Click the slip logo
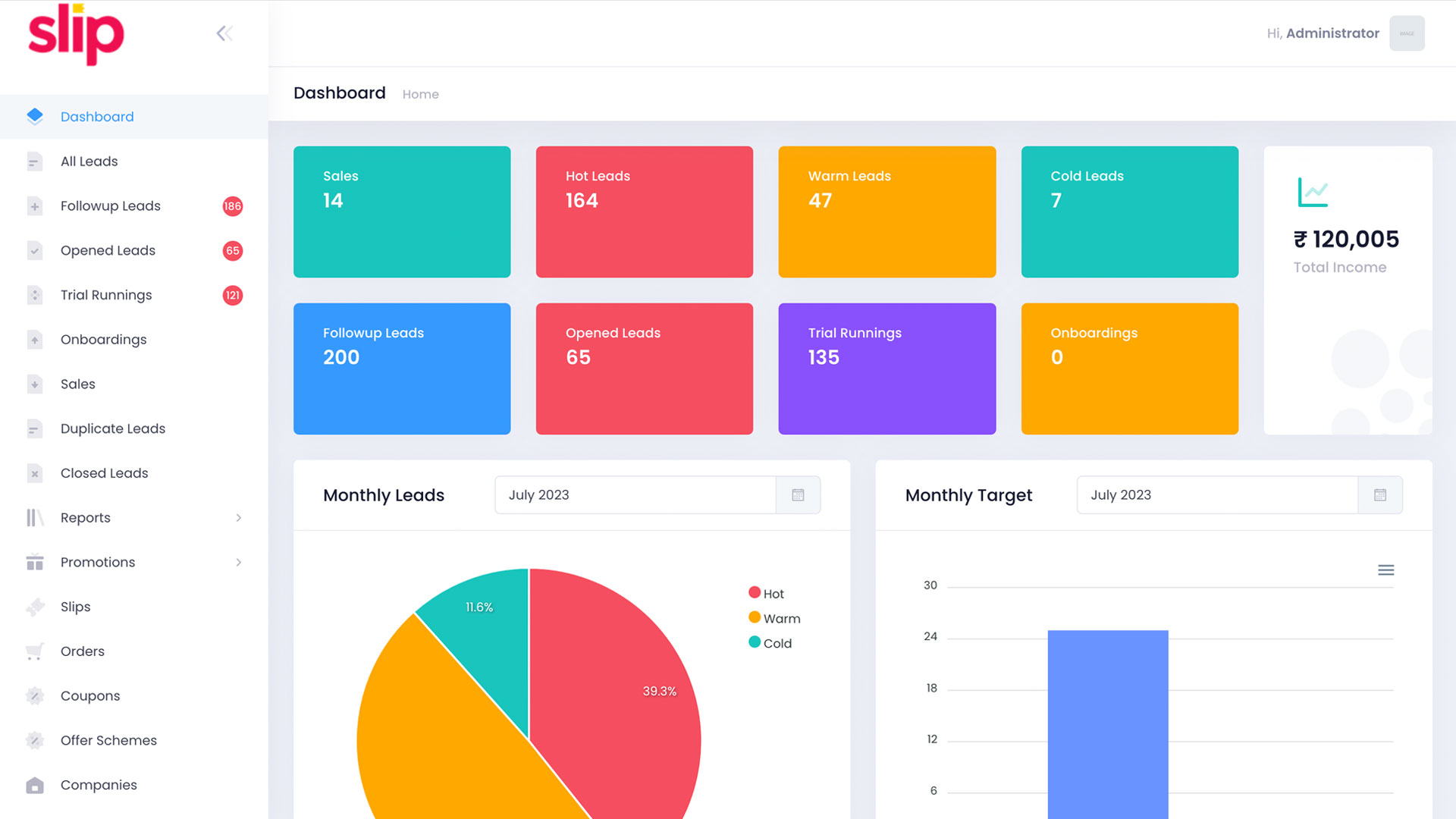The image size is (1456, 819). [x=76, y=34]
